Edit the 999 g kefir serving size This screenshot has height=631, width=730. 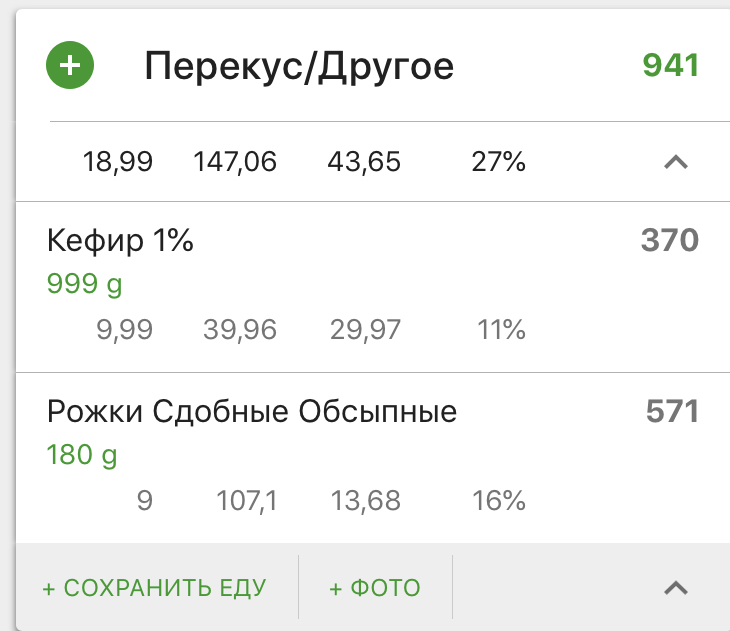pyautogui.click(x=84, y=285)
